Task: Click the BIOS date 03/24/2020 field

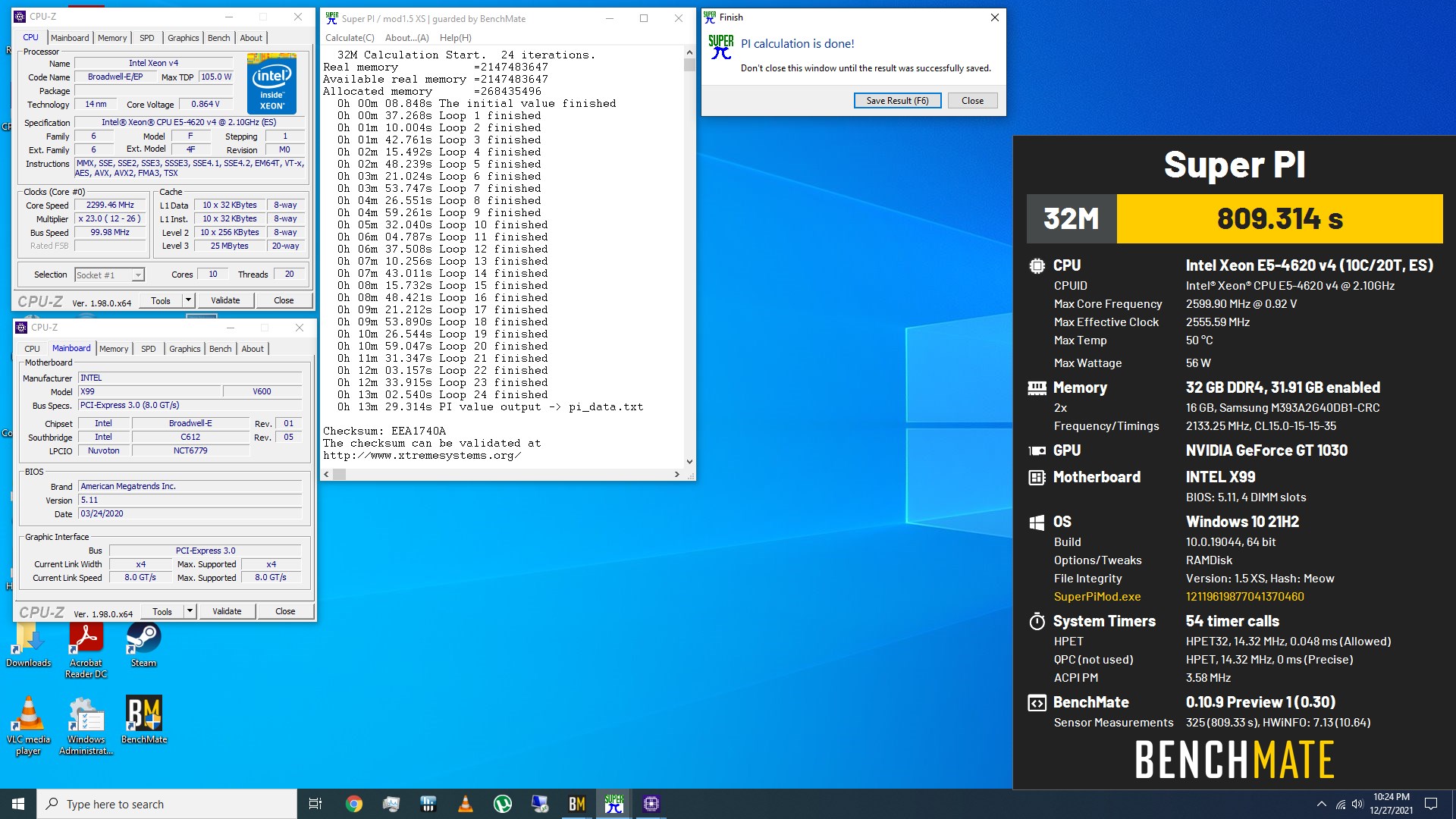Action: [190, 513]
